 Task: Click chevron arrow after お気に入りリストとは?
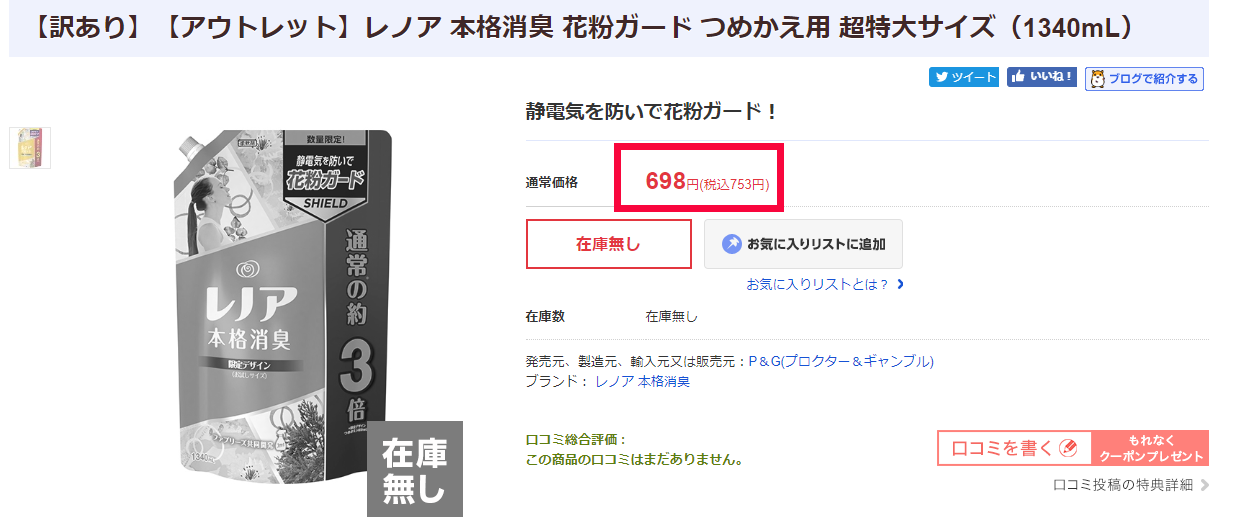tap(901, 284)
